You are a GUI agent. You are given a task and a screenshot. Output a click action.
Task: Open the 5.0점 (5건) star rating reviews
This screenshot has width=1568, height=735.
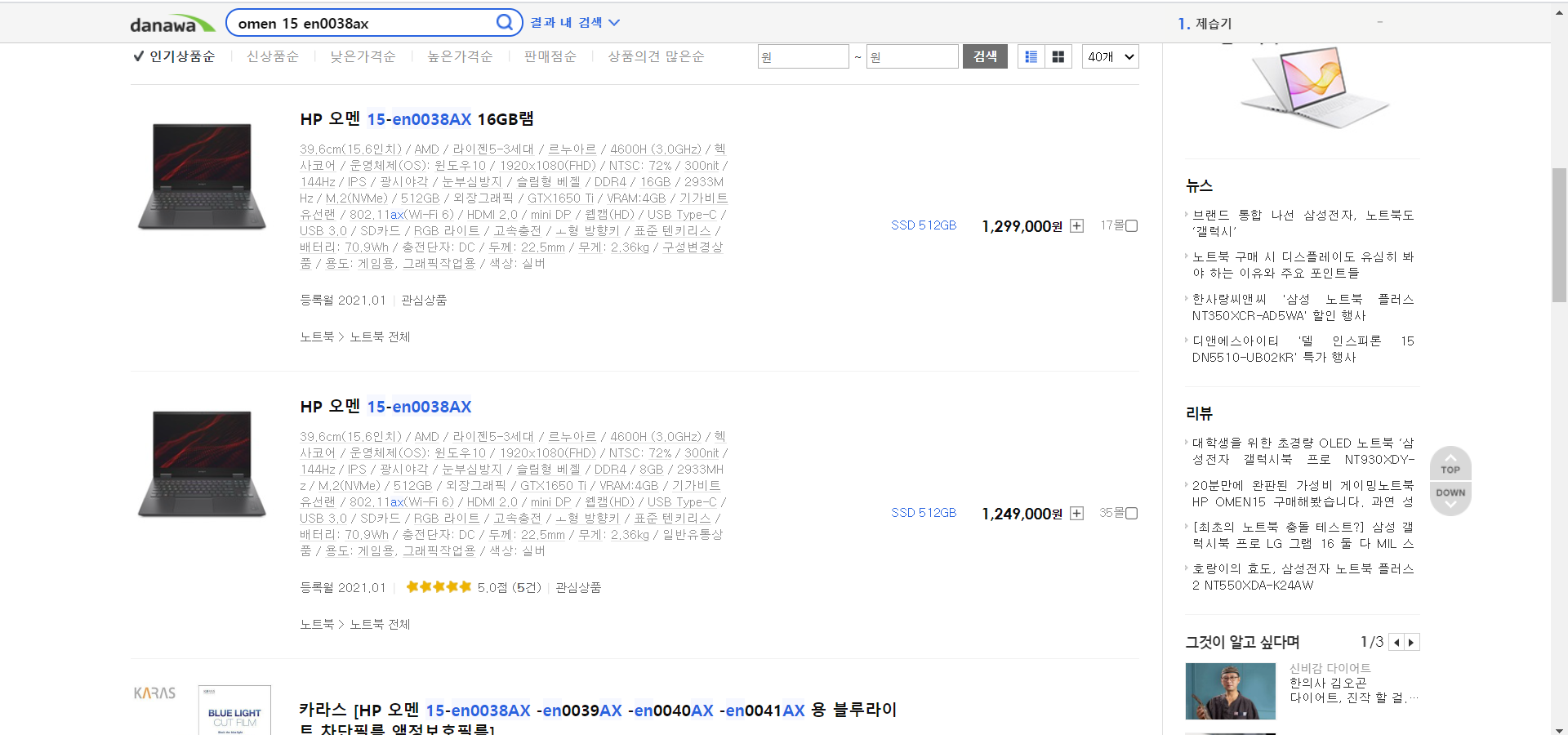tap(474, 587)
